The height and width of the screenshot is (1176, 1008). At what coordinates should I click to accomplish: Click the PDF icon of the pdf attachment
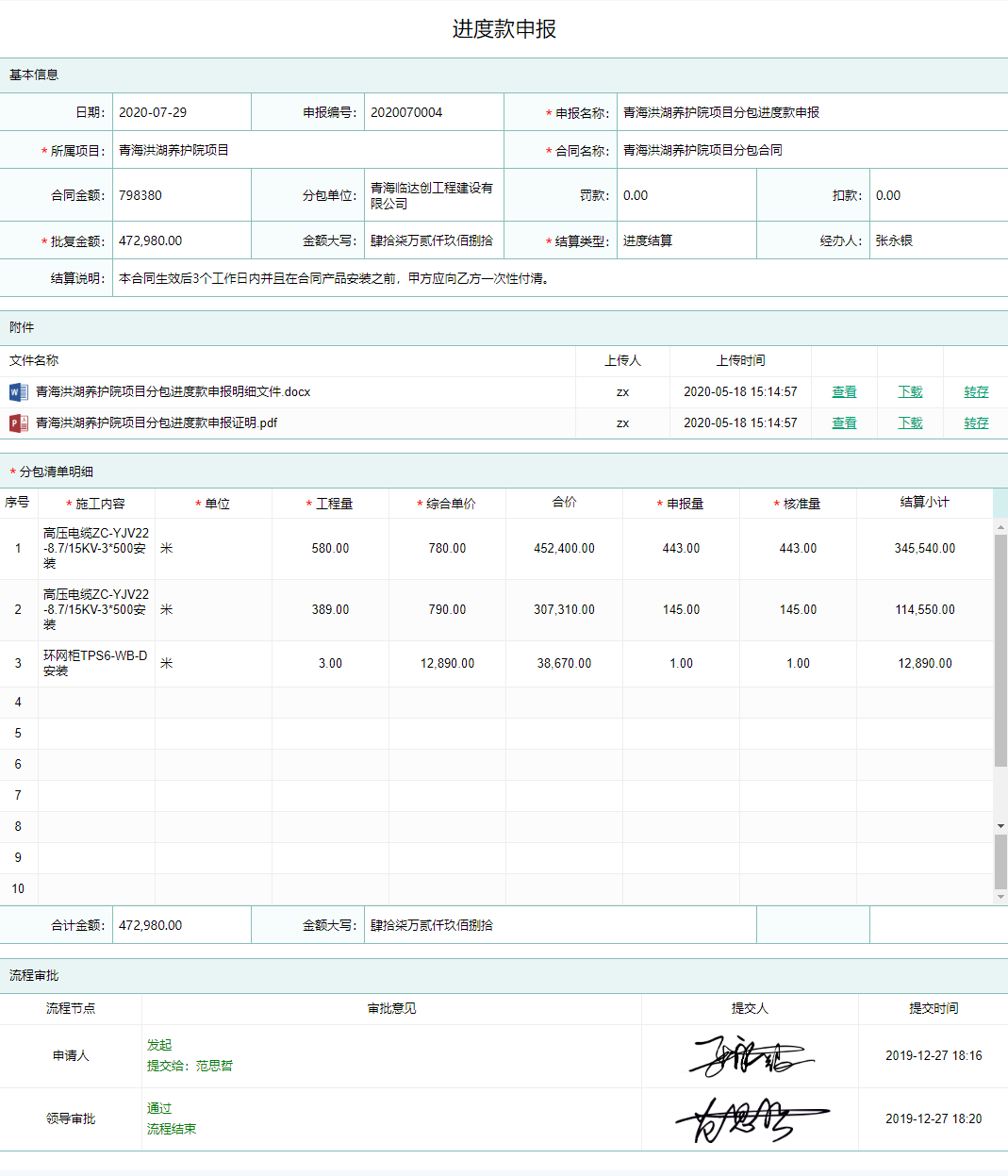[19, 423]
